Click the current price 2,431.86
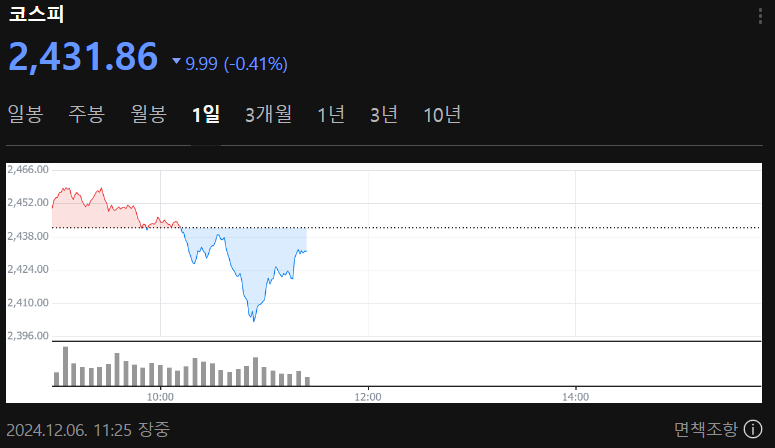This screenshot has height=448, width=775. click(83, 57)
